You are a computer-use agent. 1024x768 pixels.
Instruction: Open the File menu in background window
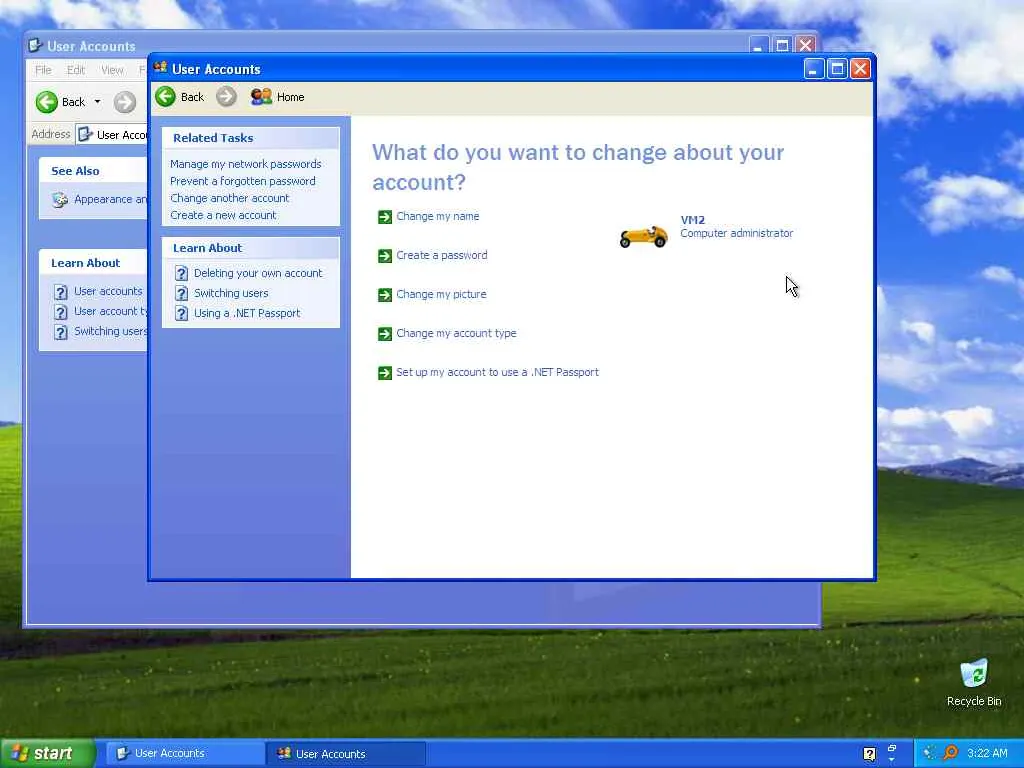(x=43, y=70)
